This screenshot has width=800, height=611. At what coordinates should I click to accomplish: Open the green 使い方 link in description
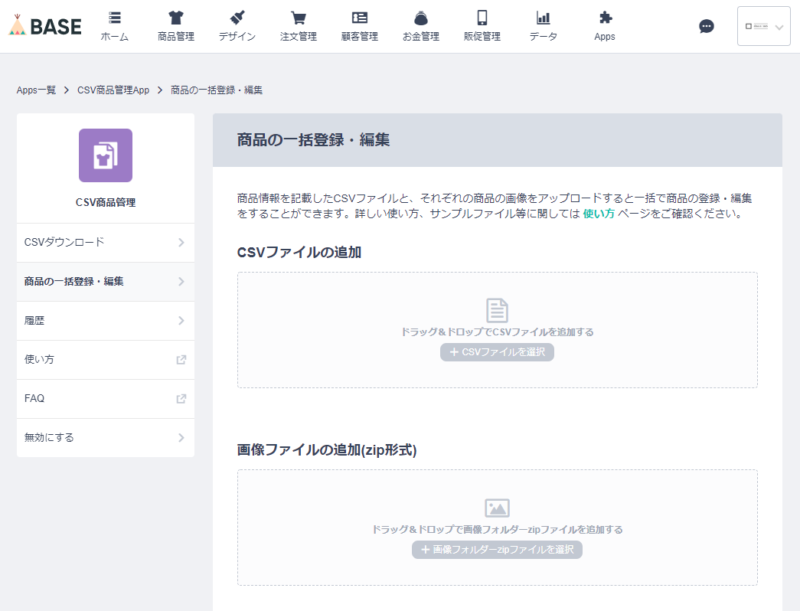point(598,214)
